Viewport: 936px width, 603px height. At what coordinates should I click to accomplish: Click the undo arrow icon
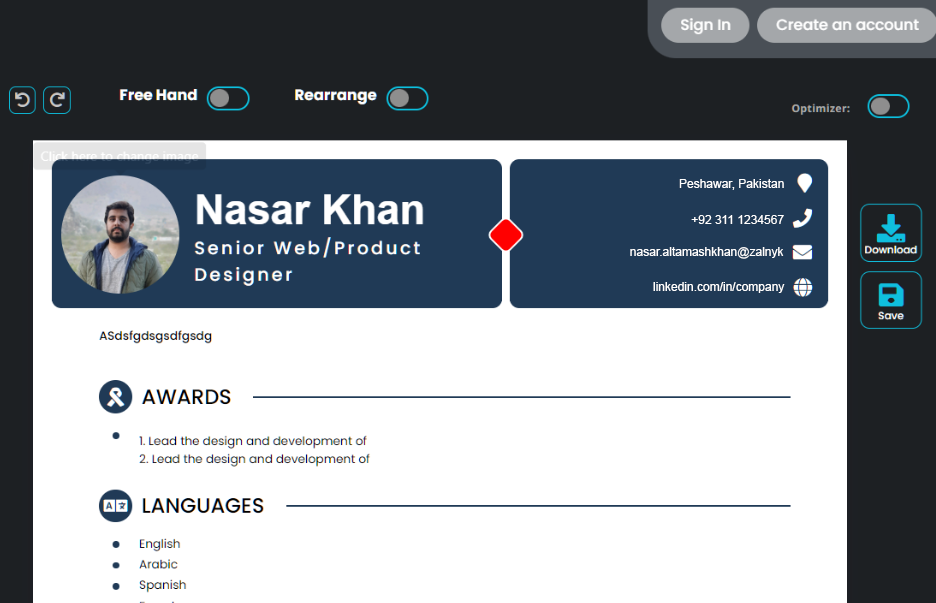click(22, 100)
